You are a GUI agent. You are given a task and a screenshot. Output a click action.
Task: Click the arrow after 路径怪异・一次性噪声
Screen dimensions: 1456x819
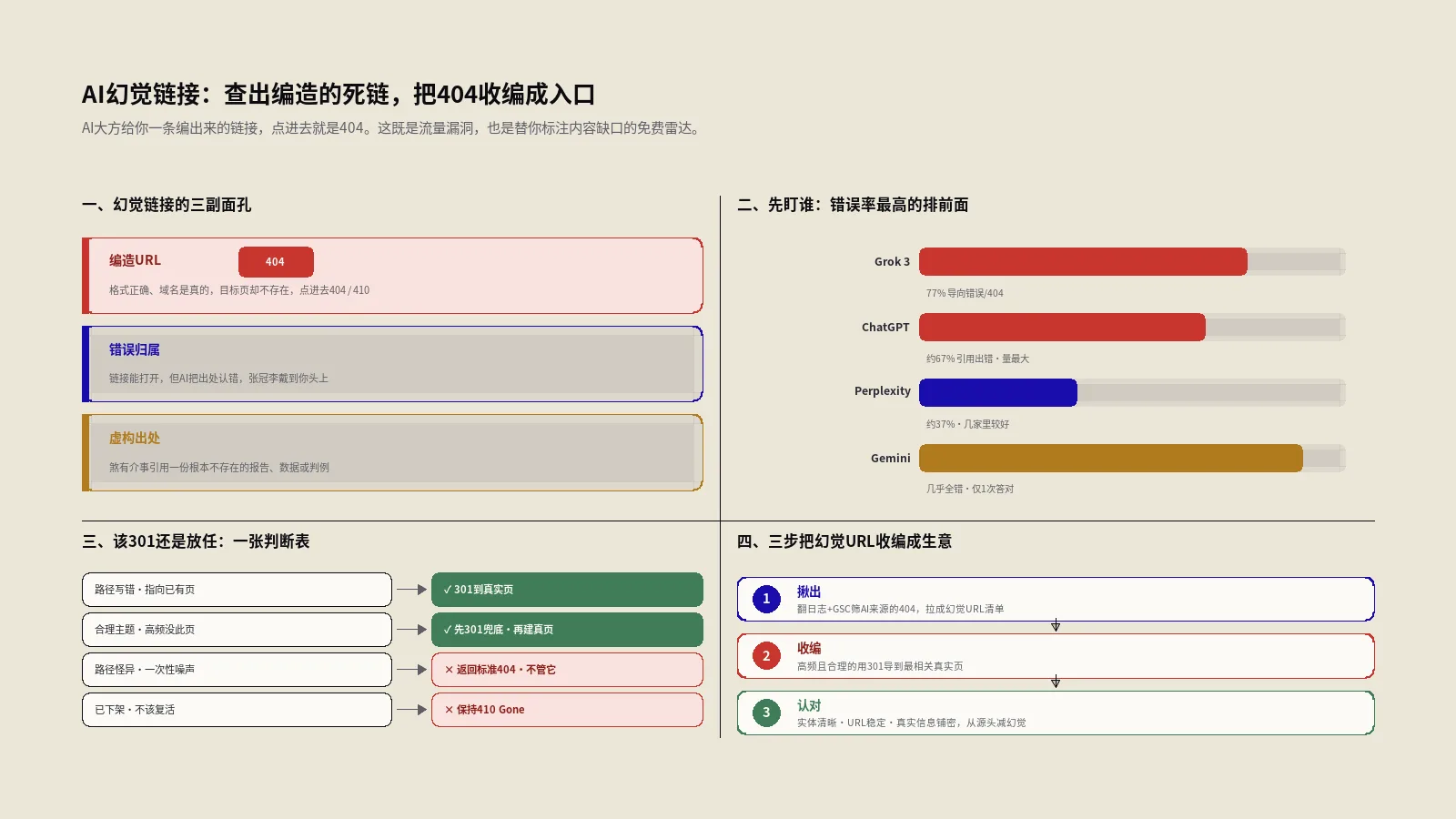411,670
